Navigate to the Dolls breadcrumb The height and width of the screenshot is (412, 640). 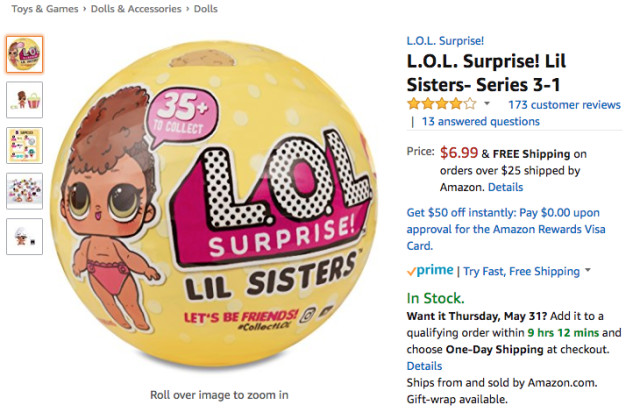203,9
